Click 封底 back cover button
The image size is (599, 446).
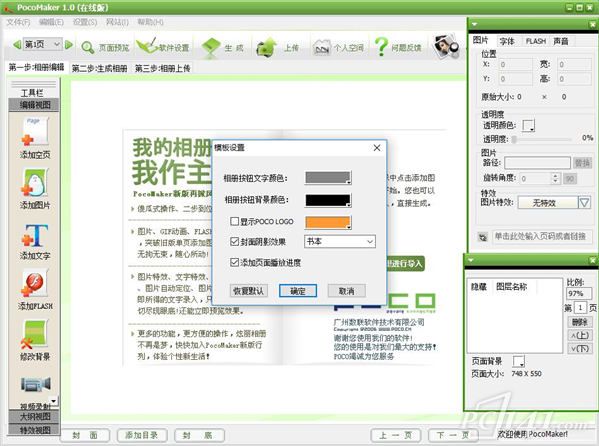coord(199,435)
